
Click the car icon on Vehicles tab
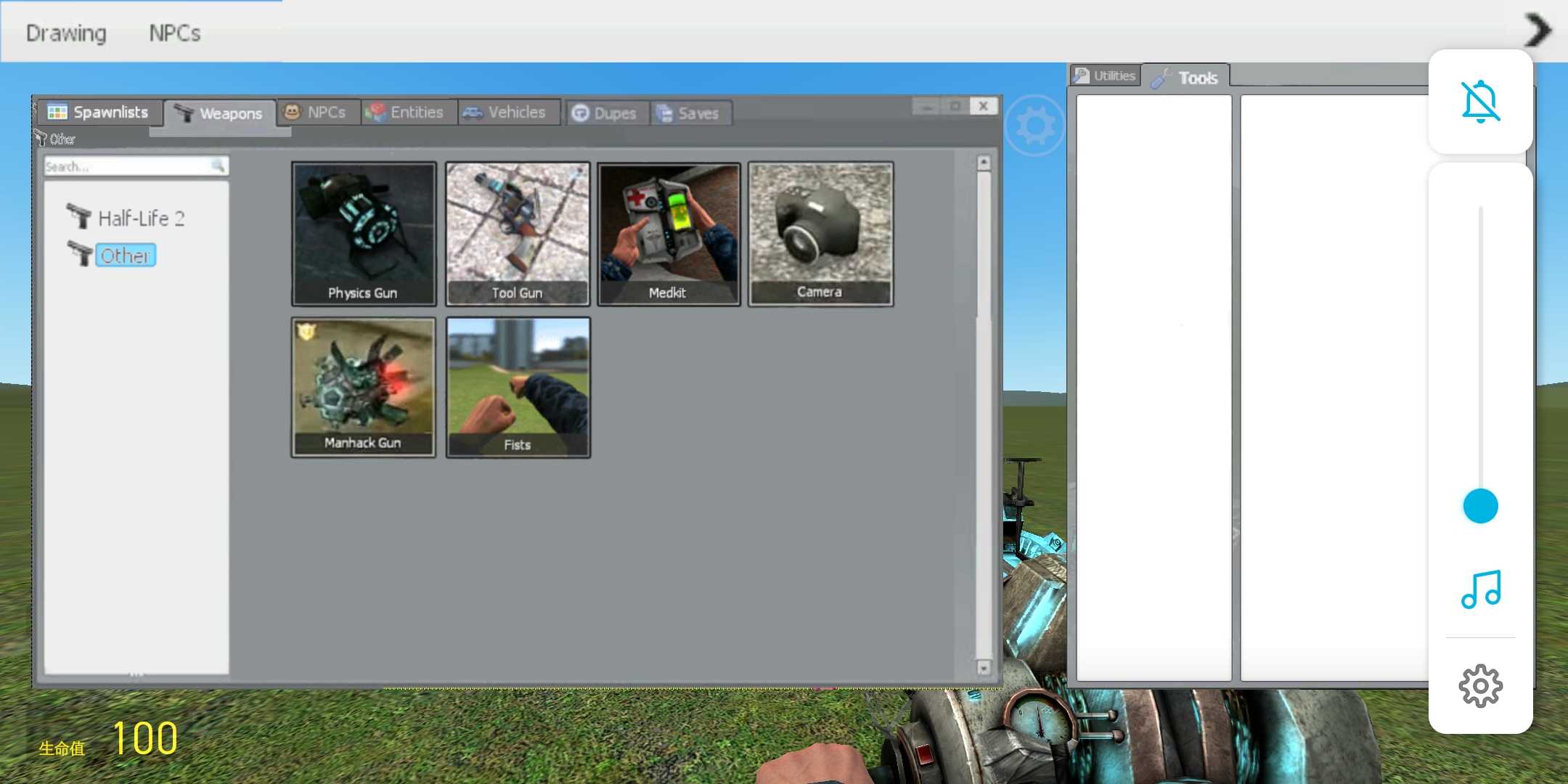click(472, 113)
